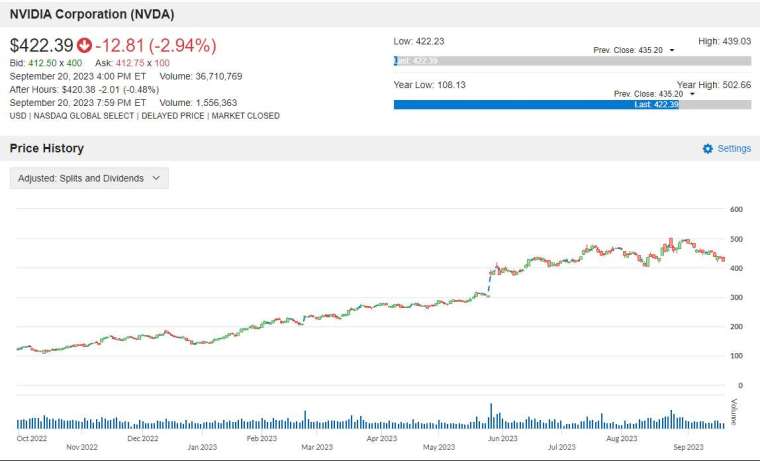Click the Price History heading
760x461 pixels.
pyautogui.click(x=47, y=148)
